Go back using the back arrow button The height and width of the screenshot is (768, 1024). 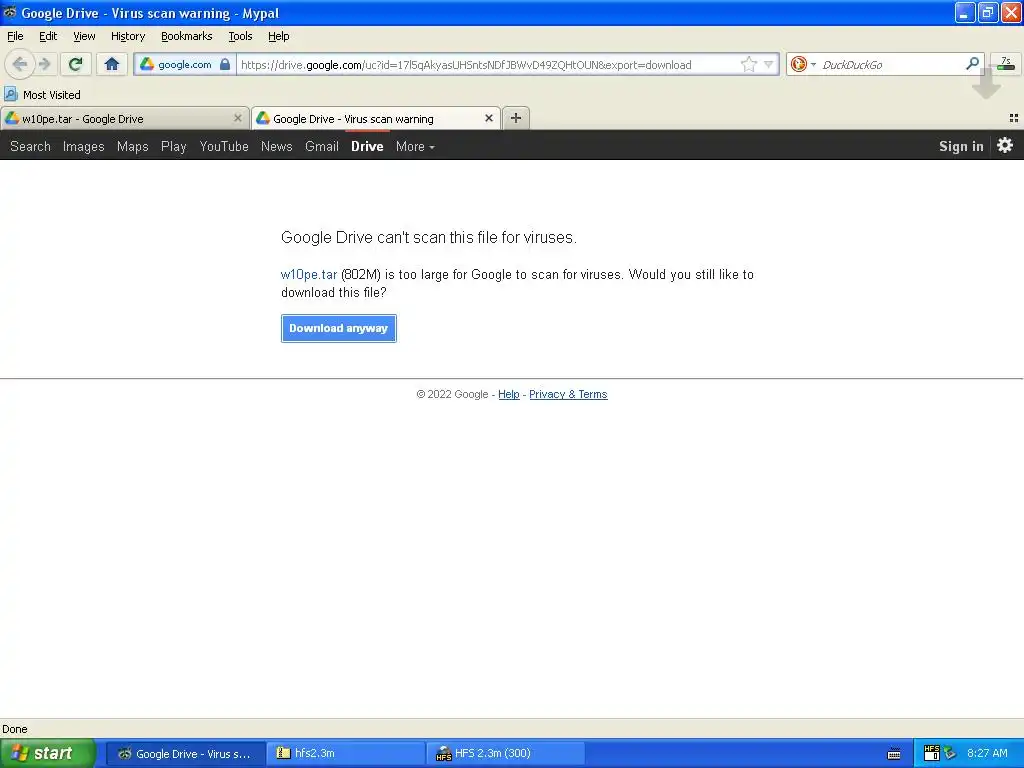(x=20, y=64)
